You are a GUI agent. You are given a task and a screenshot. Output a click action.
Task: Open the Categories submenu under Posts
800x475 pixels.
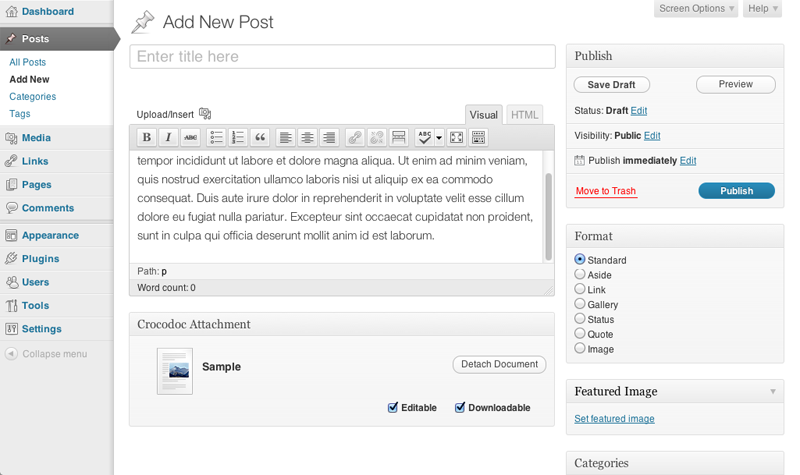[33, 96]
